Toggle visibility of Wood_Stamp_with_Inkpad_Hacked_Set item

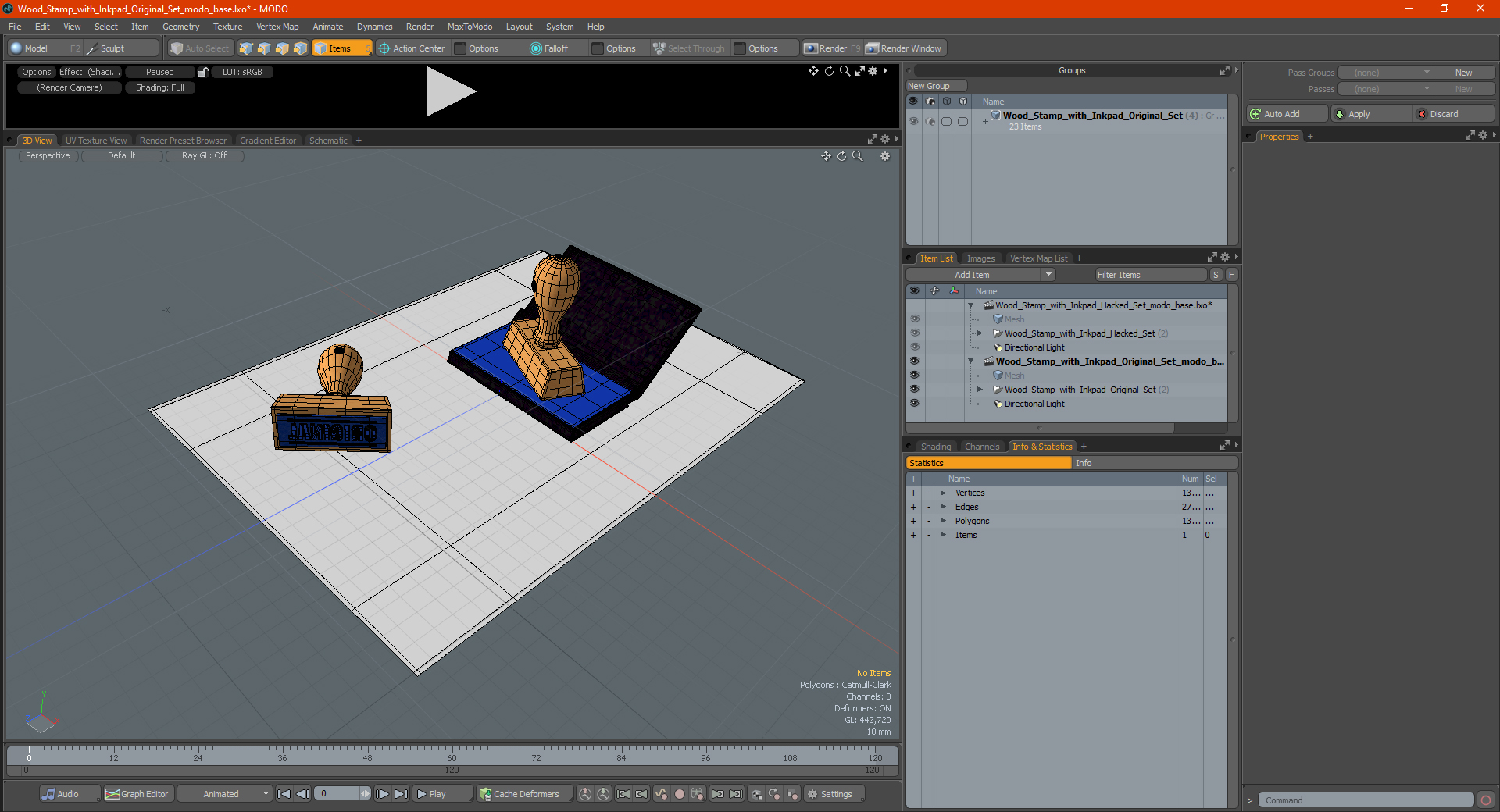(914, 333)
